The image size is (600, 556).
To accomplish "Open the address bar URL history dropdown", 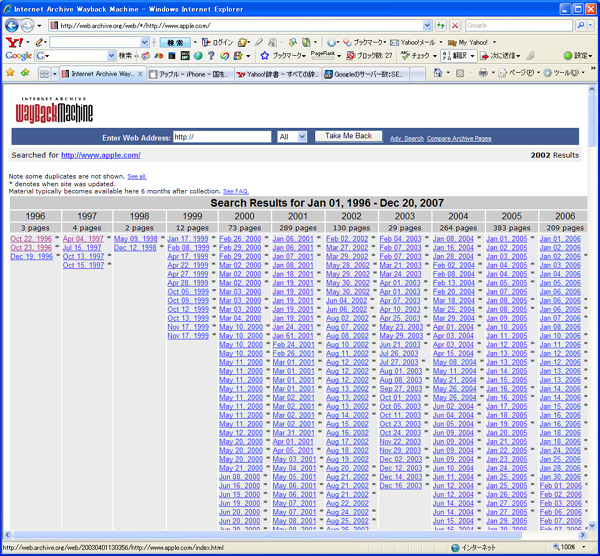I will [426, 25].
